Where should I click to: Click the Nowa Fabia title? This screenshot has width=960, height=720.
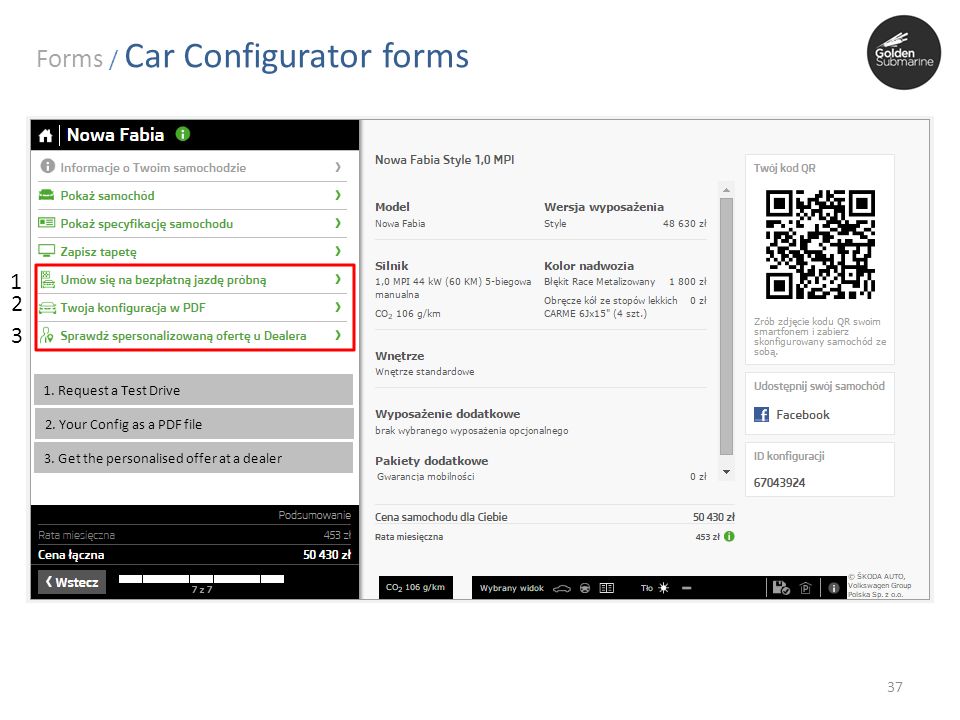coord(115,135)
